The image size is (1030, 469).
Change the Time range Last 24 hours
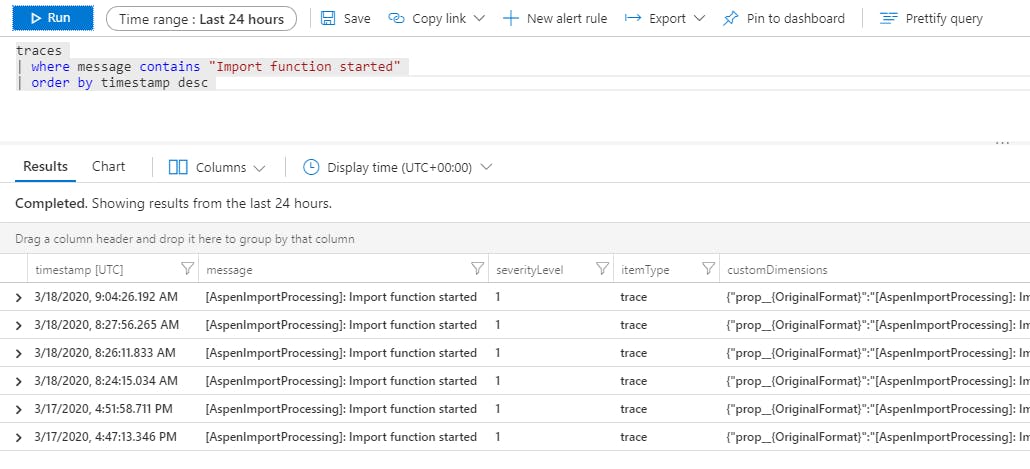pyautogui.click(x=201, y=19)
